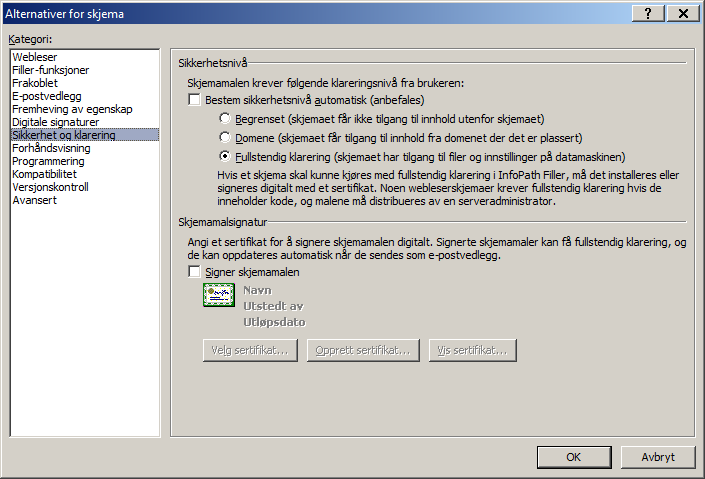Cancel the dialog with Avbryt
Image resolution: width=705 pixels, height=479 pixels.
[658, 457]
